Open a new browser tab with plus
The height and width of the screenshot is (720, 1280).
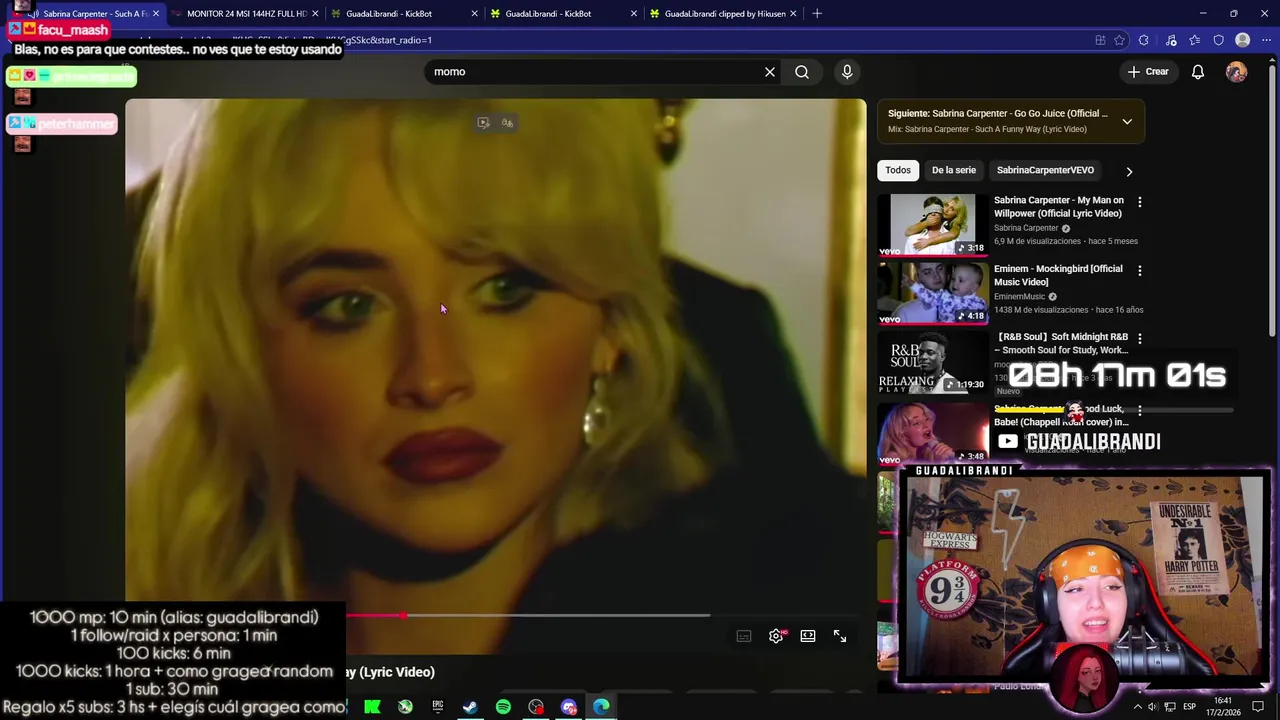pos(817,14)
